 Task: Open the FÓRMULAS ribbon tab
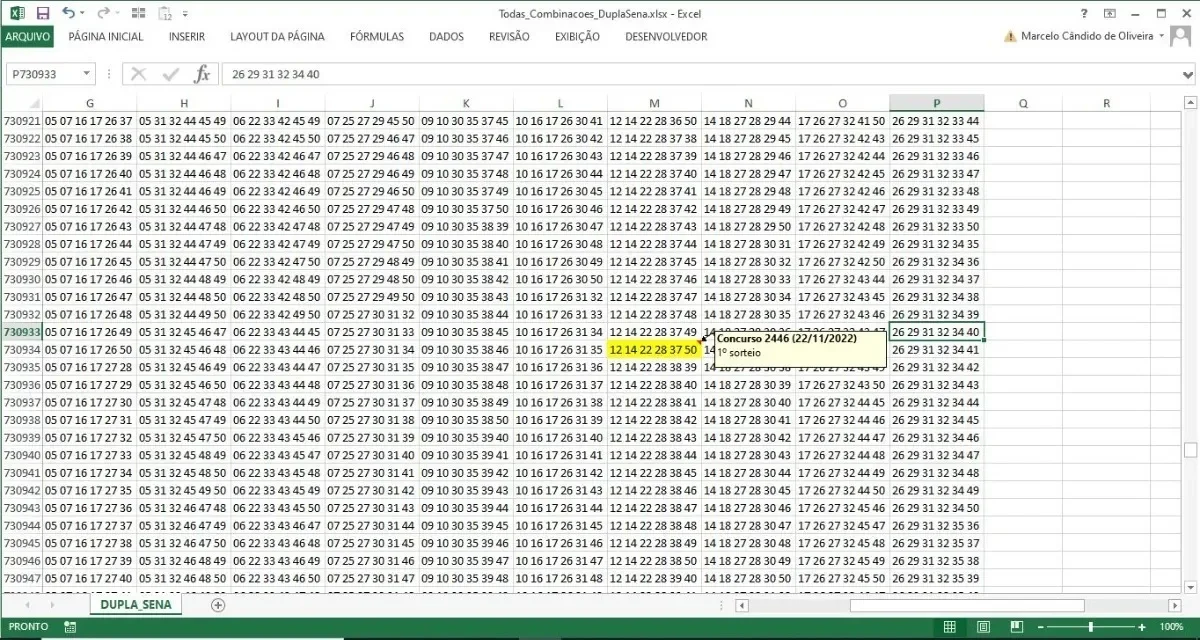[x=377, y=37]
